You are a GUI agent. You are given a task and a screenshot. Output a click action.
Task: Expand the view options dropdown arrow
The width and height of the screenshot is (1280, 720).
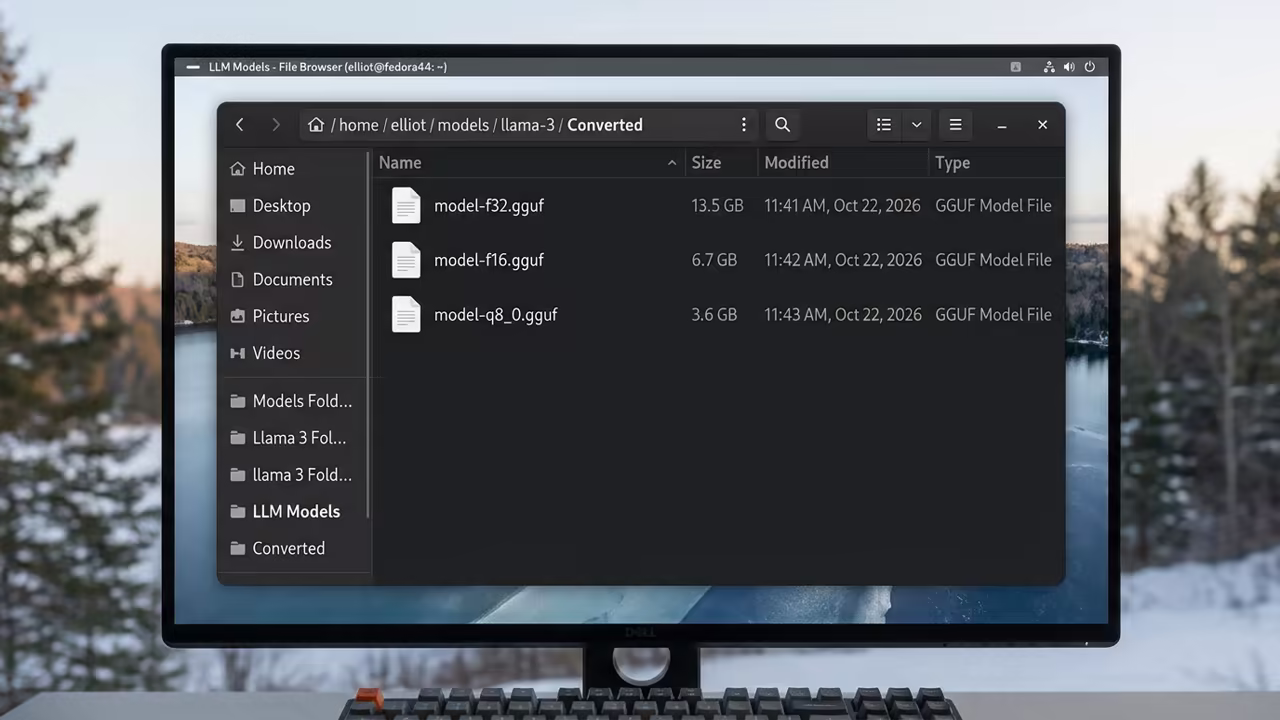[916, 125]
